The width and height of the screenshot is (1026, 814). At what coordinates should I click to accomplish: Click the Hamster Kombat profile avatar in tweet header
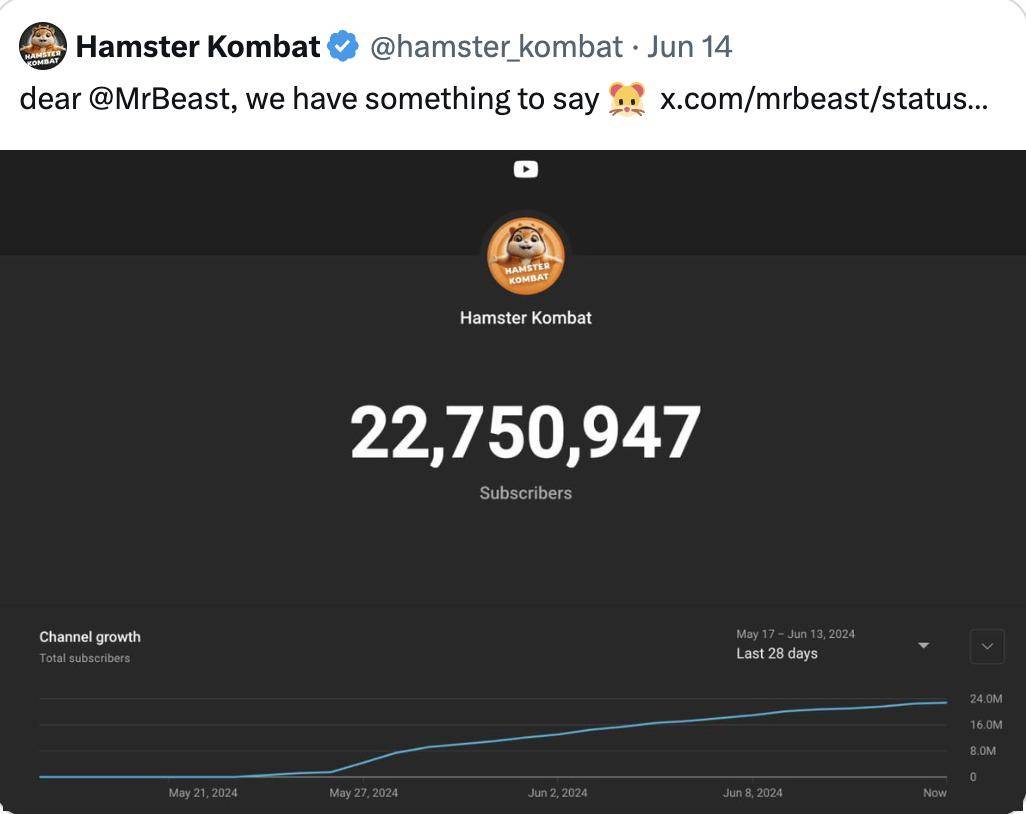point(43,46)
